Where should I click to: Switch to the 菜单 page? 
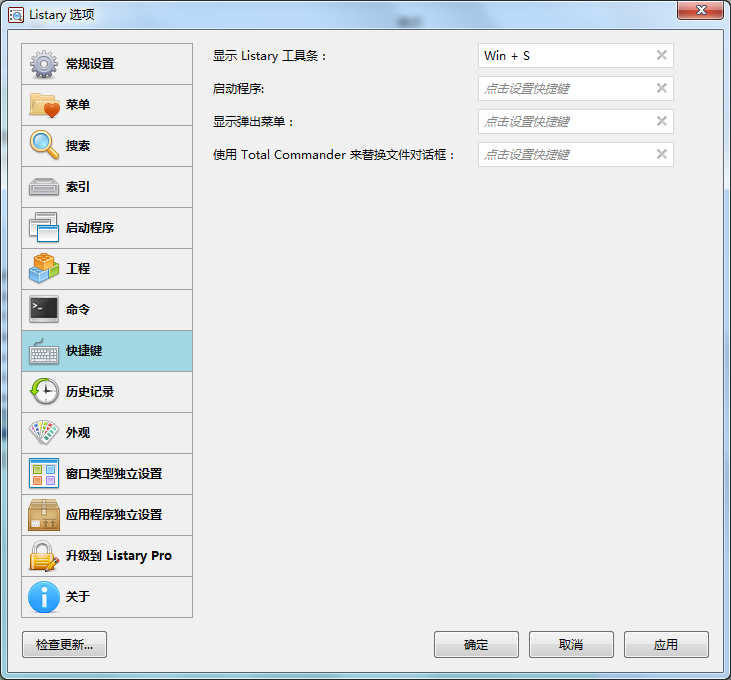(107, 105)
